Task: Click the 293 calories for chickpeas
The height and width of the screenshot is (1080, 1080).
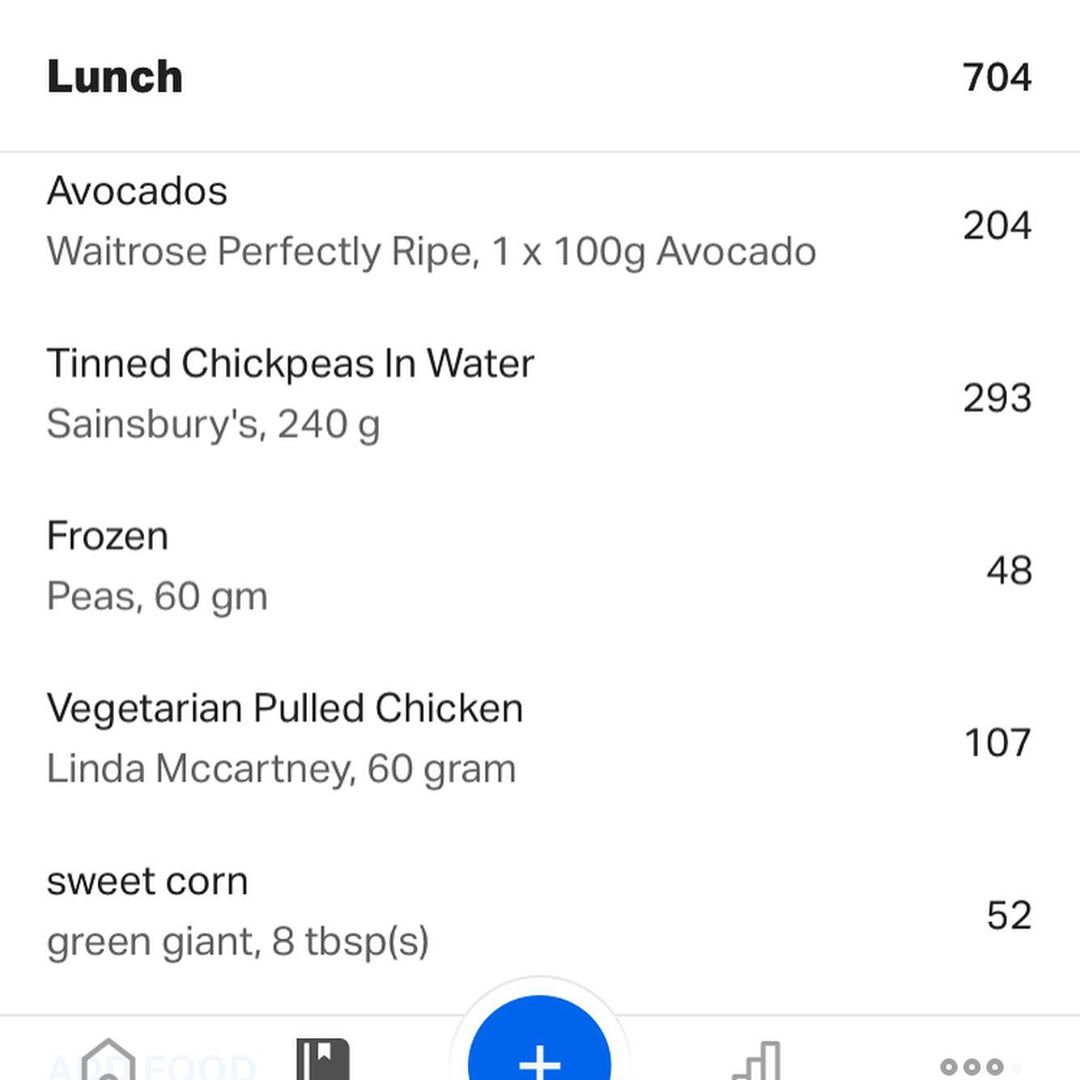Action: (x=997, y=397)
